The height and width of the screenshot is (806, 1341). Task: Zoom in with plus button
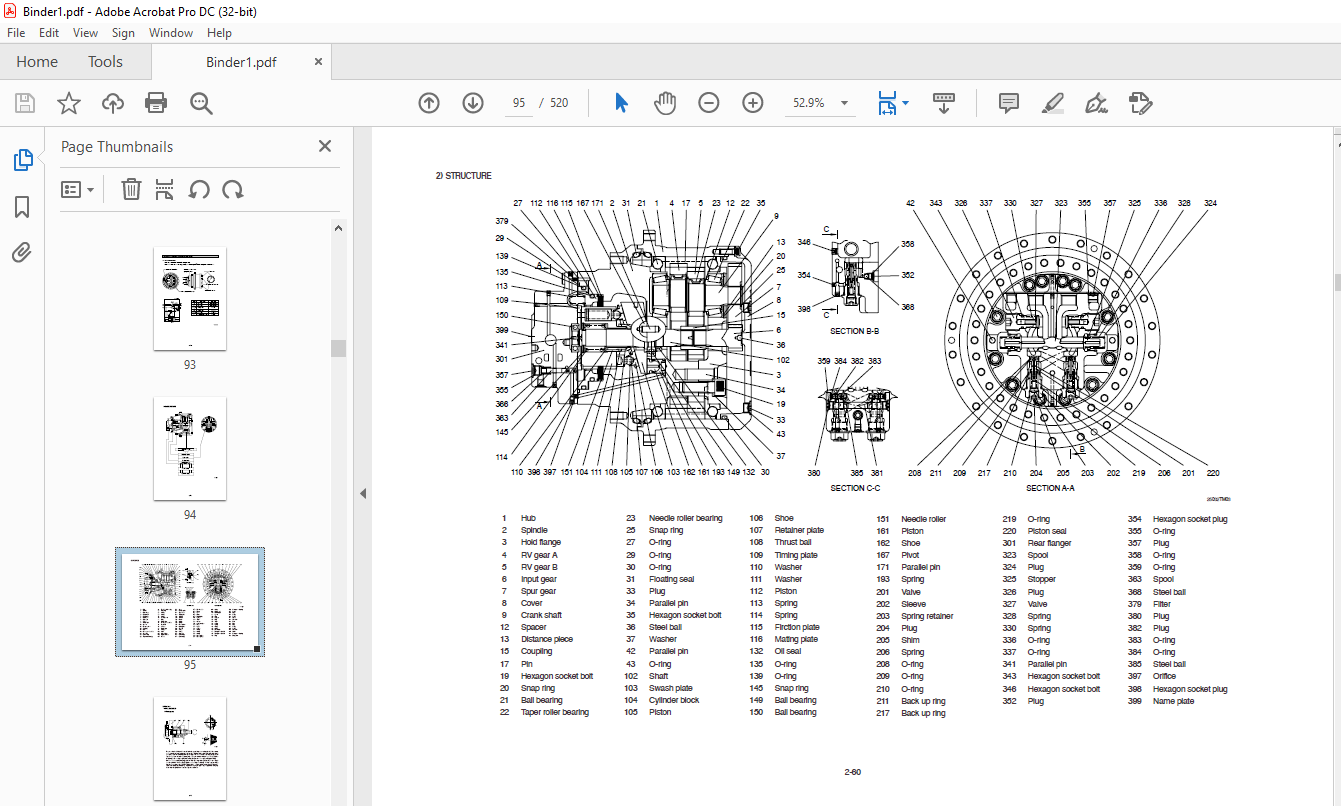(753, 103)
